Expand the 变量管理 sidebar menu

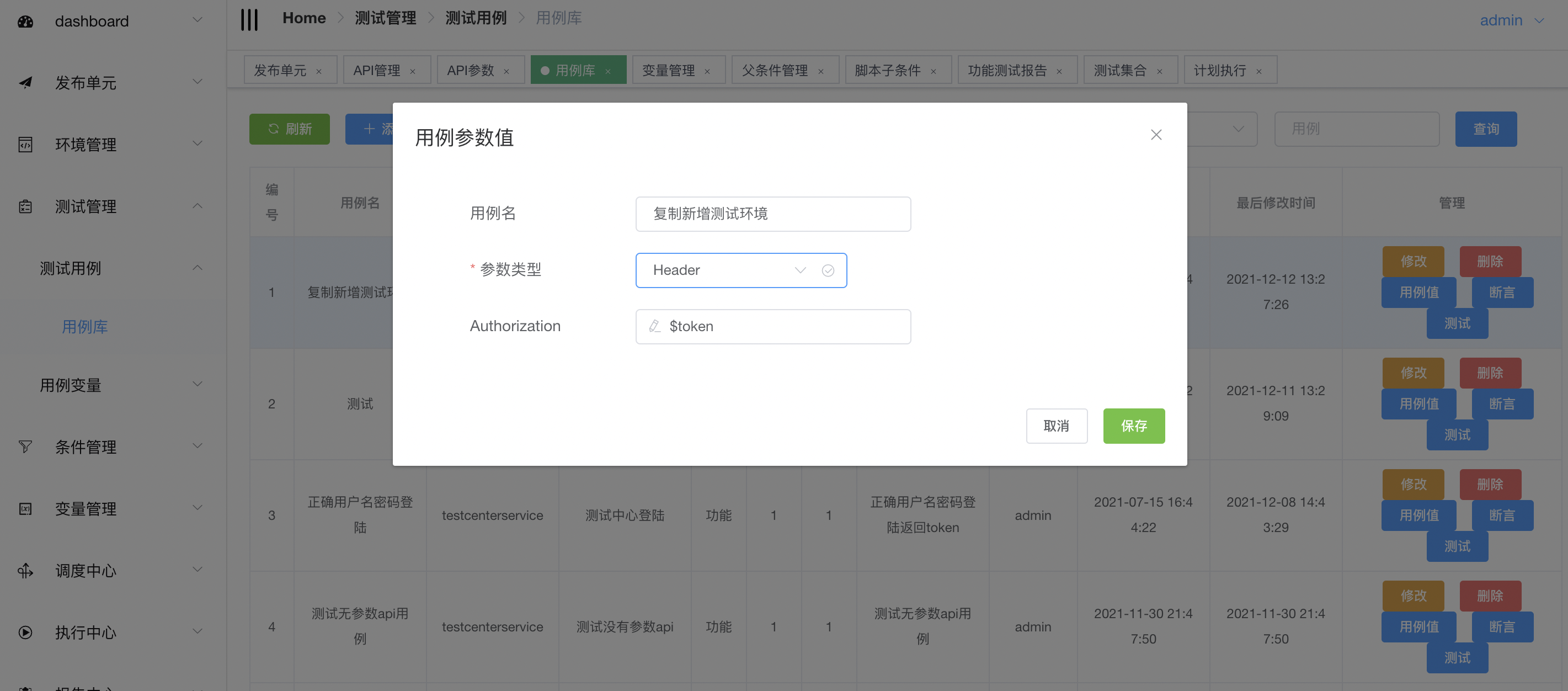(197, 507)
